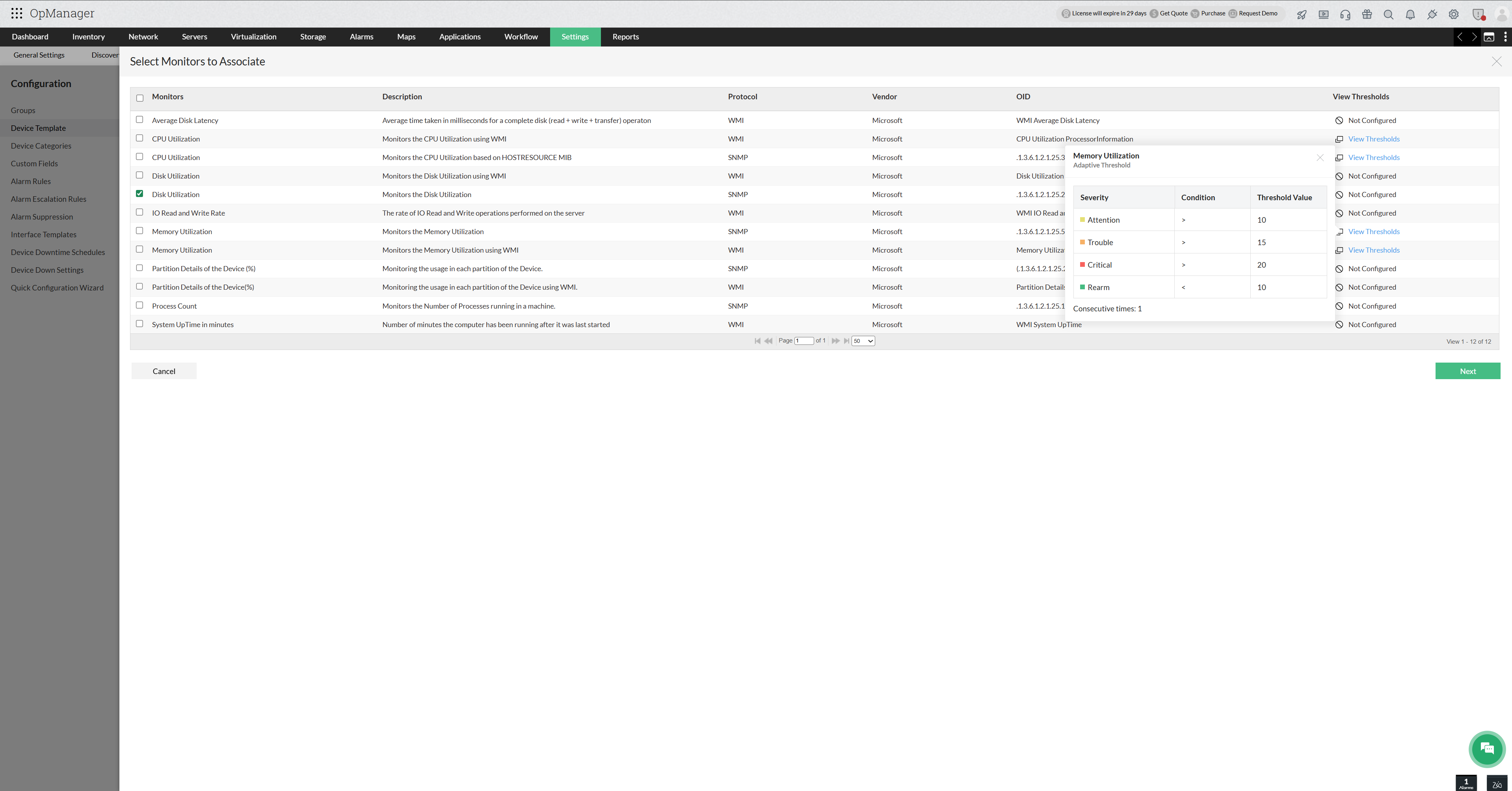Open the Virtualization tab

click(x=253, y=36)
